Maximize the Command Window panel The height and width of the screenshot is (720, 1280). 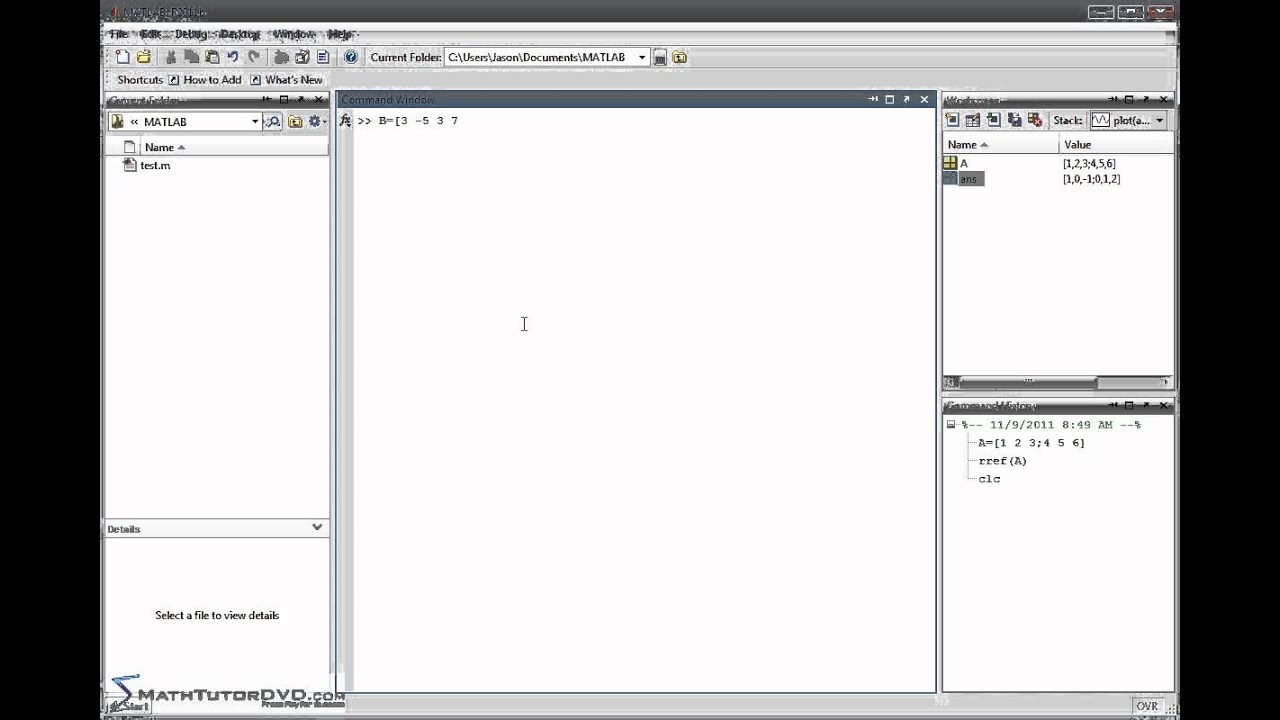click(x=889, y=99)
